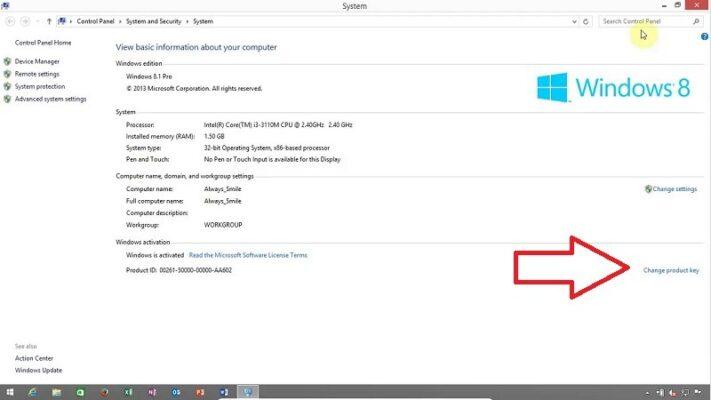Click the refresh button in address bar

pos(586,21)
